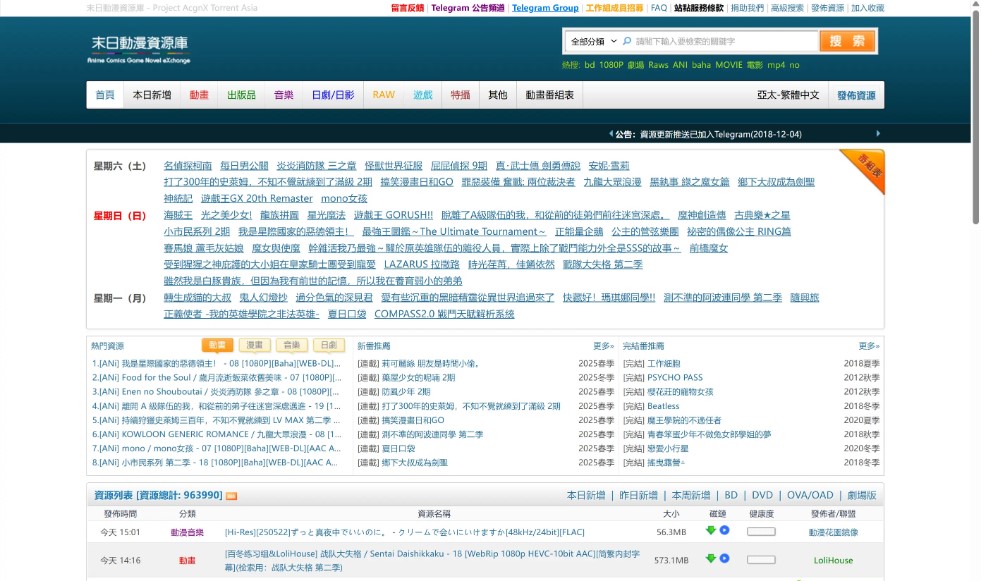The image size is (981, 581).
Task: Expand 更多 next to the 完結番推薦 list
Action: 869,346
